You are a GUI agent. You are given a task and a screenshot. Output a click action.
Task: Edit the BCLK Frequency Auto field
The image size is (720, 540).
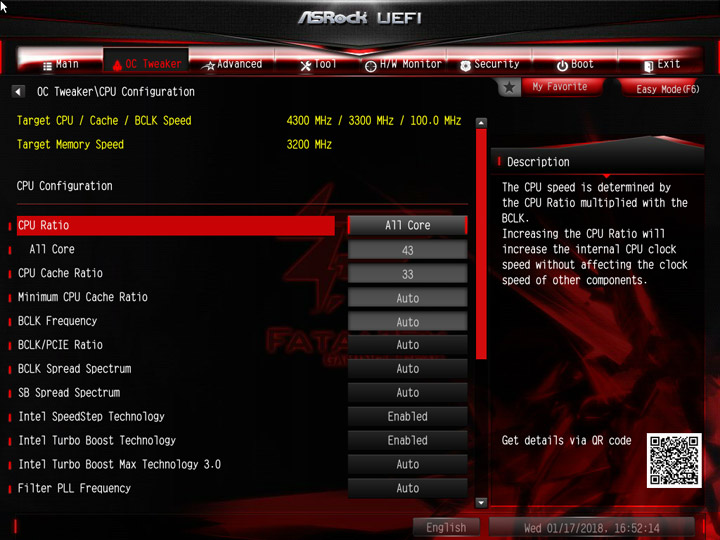407,322
